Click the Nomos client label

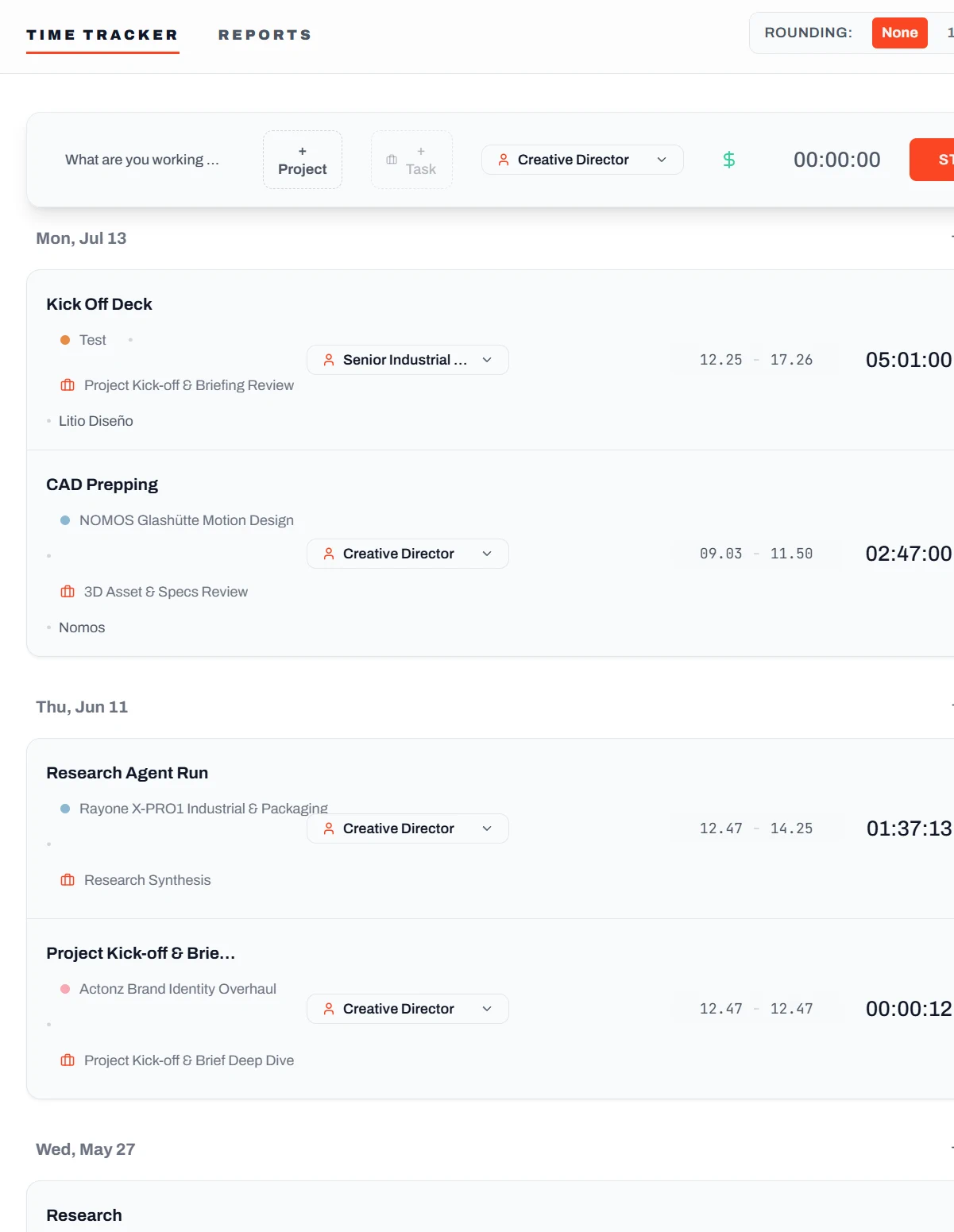(82, 628)
